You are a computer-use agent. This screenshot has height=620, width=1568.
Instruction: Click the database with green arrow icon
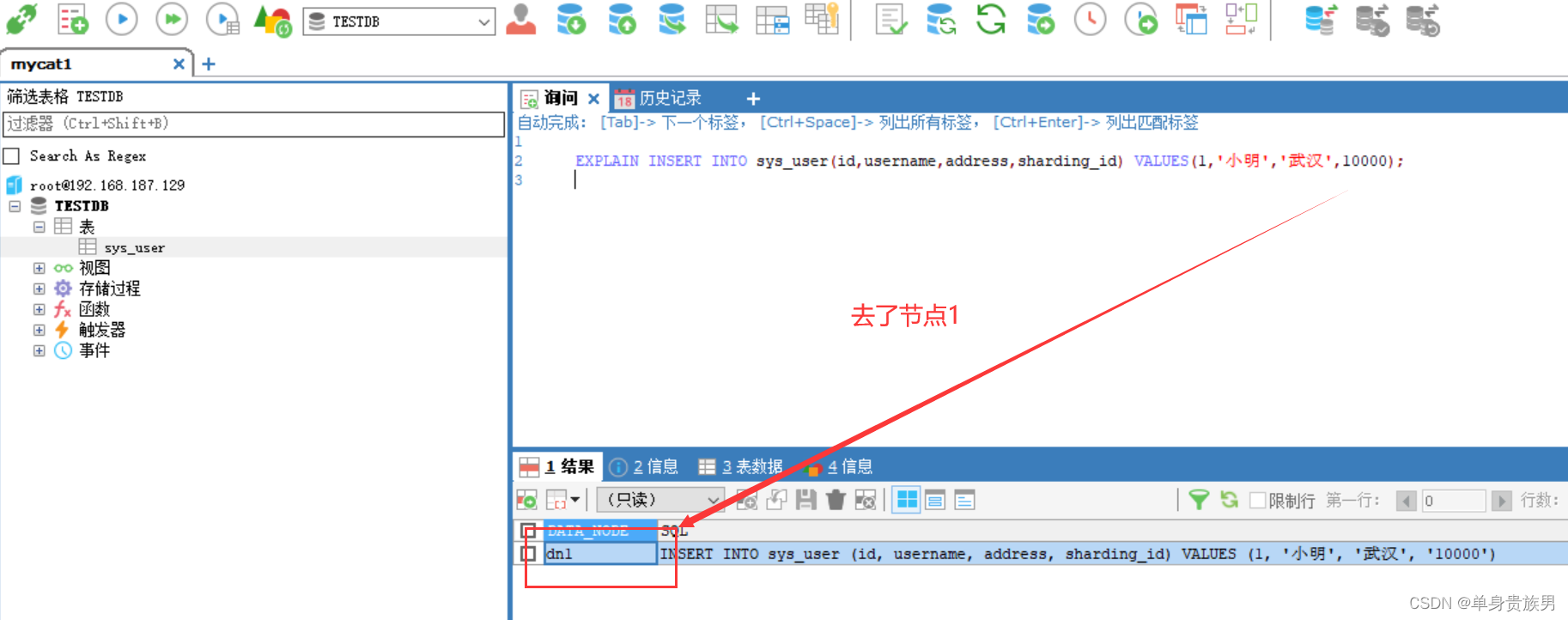(x=1041, y=19)
